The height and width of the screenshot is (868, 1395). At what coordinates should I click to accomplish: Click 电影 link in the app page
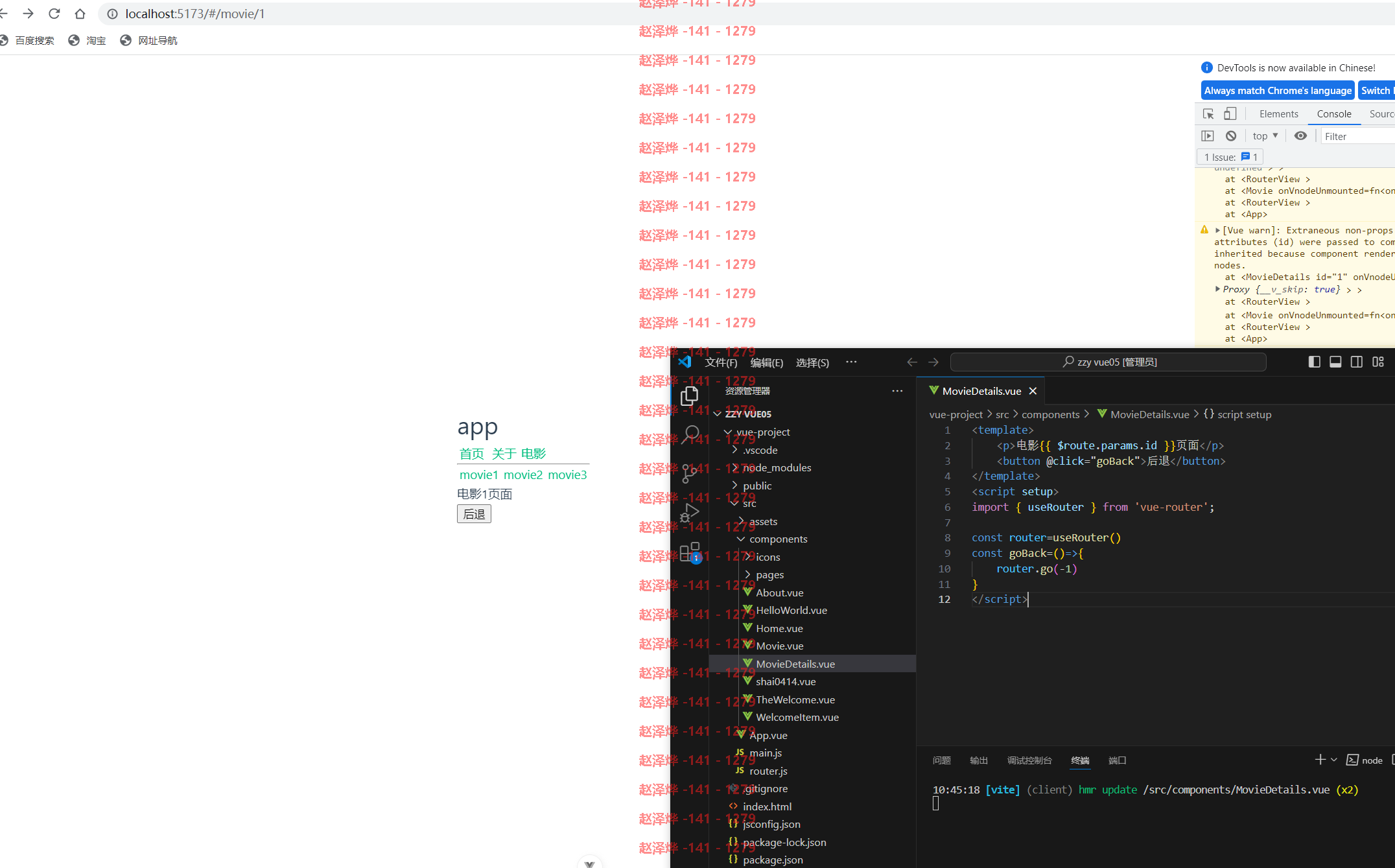pyautogui.click(x=533, y=454)
